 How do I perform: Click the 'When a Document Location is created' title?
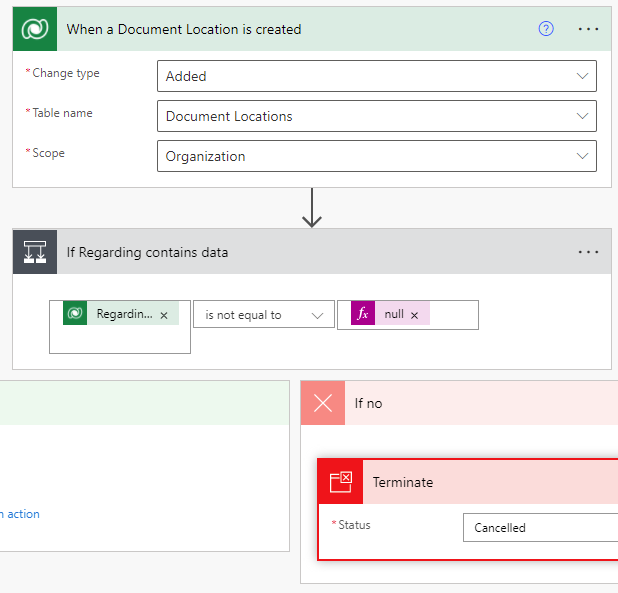(184, 29)
